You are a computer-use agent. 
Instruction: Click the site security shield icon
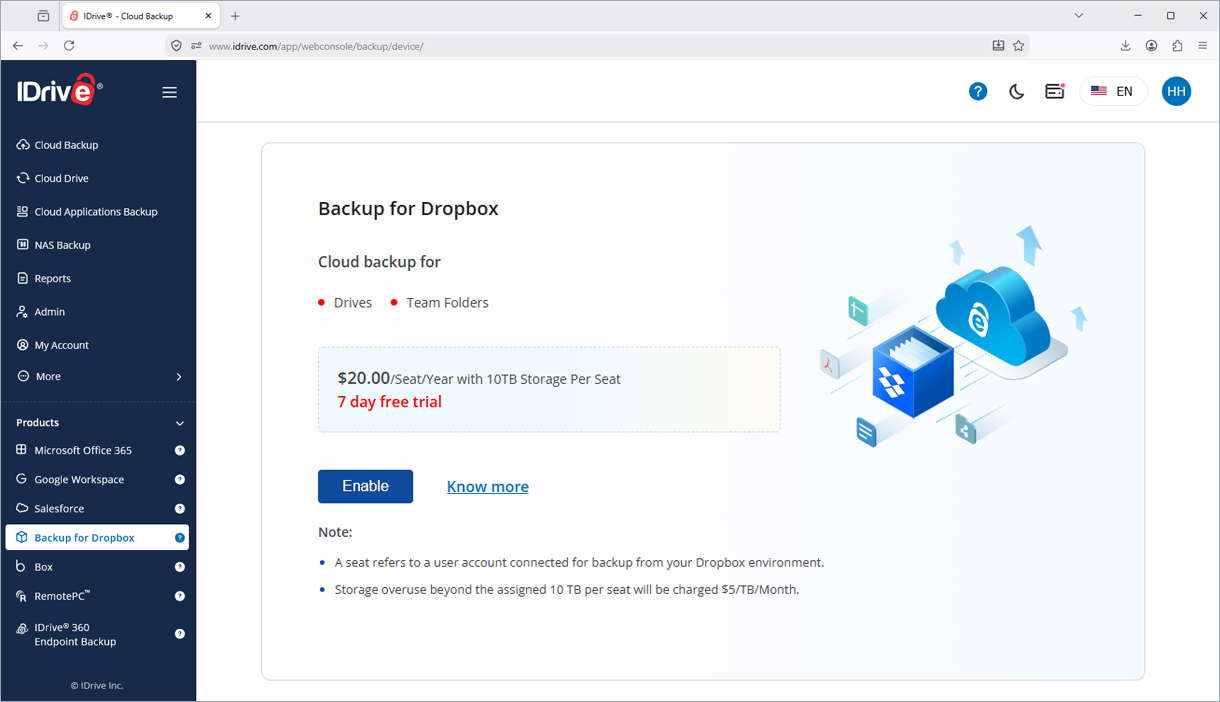tap(176, 46)
